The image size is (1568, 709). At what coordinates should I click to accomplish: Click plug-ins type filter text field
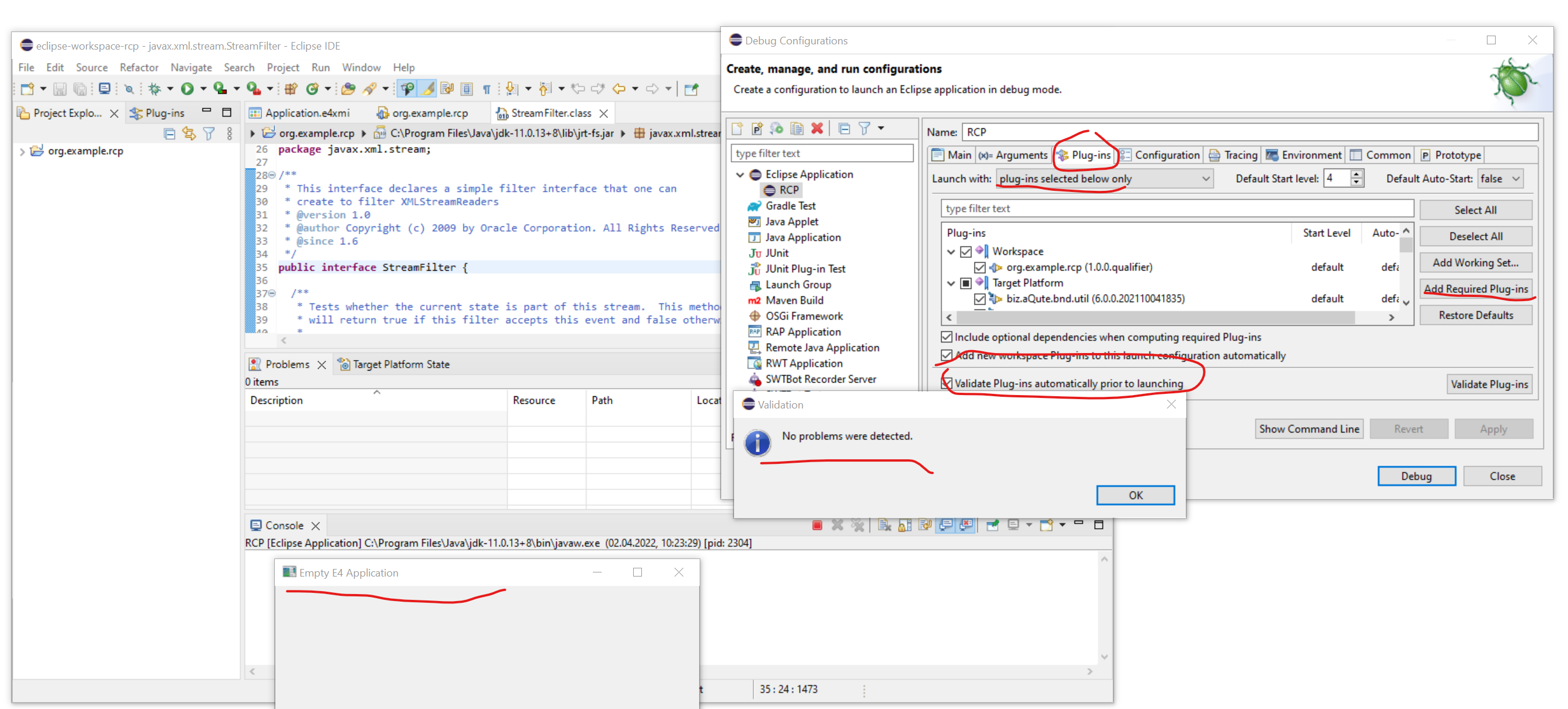pyautogui.click(x=1176, y=209)
